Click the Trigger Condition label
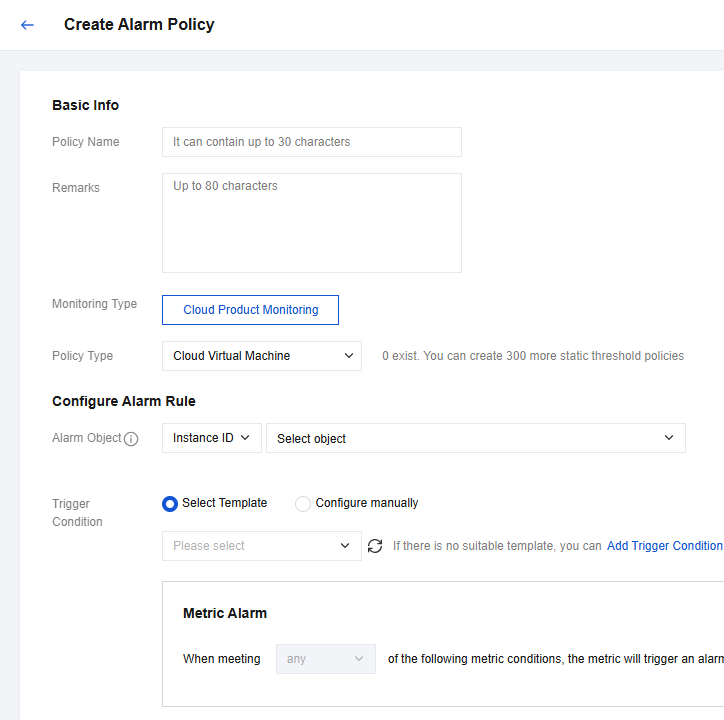724x720 pixels. coord(77,513)
